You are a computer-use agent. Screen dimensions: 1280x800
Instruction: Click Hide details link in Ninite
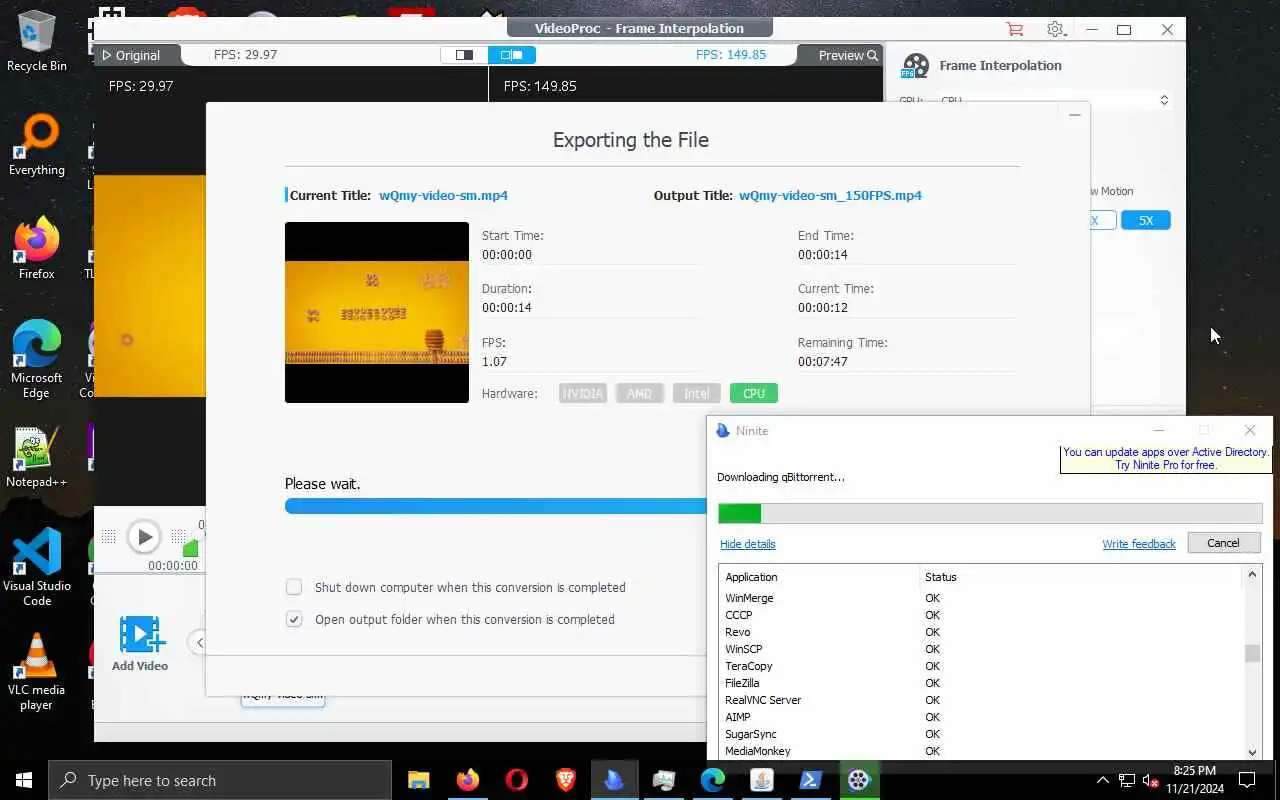tap(748, 544)
